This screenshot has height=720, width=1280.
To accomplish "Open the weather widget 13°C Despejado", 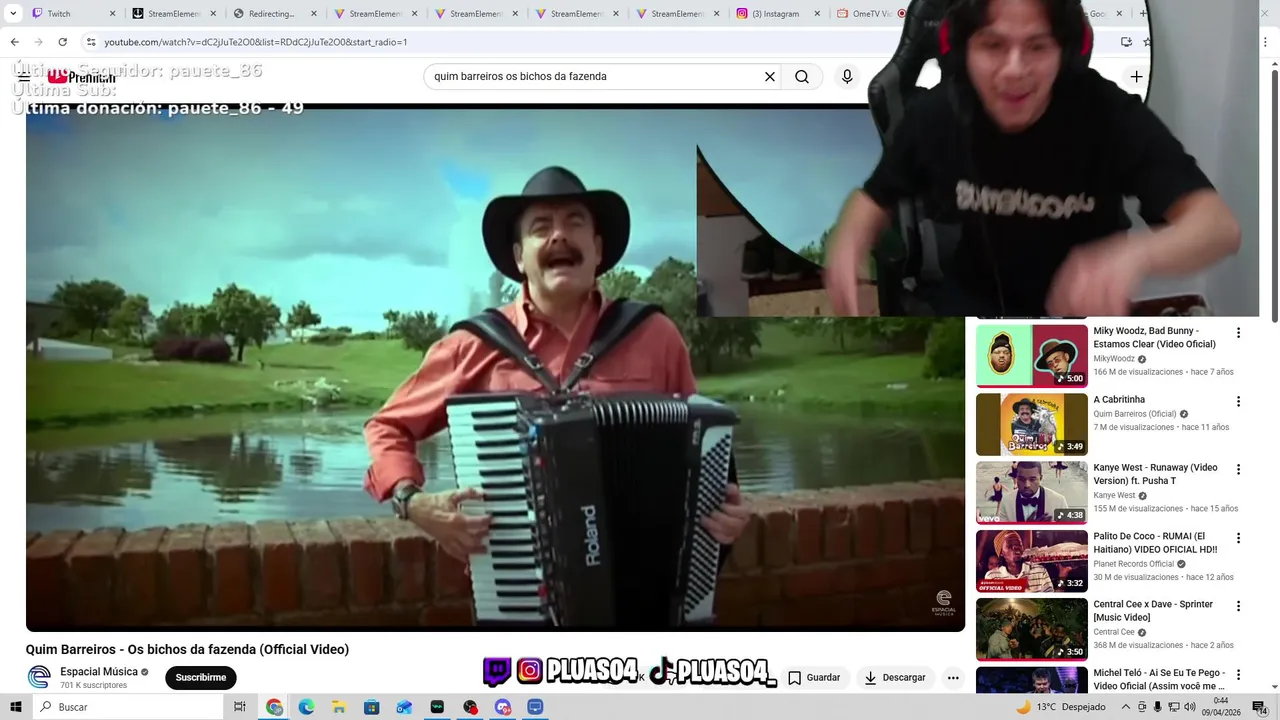I will coord(1060,707).
